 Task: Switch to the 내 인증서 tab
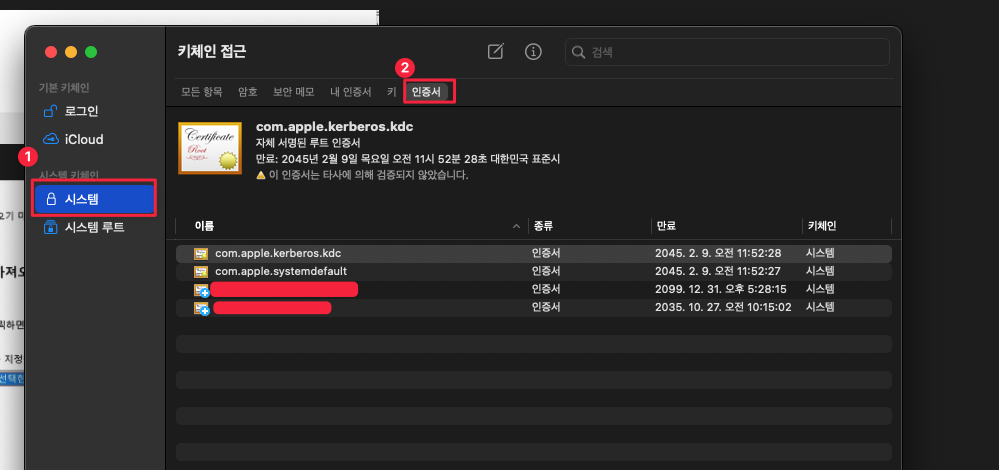[350, 92]
